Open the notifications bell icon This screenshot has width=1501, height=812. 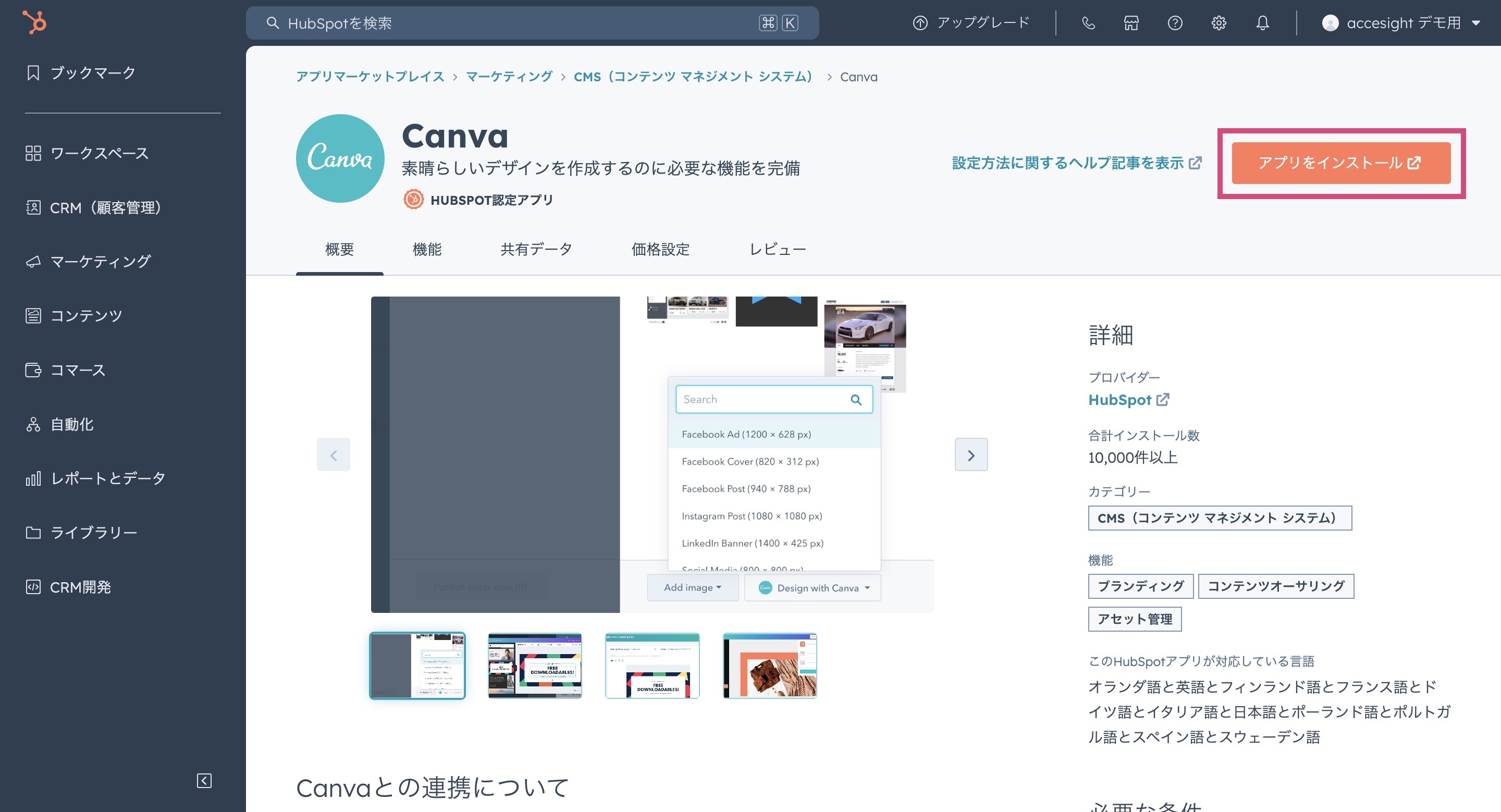pyautogui.click(x=1262, y=23)
